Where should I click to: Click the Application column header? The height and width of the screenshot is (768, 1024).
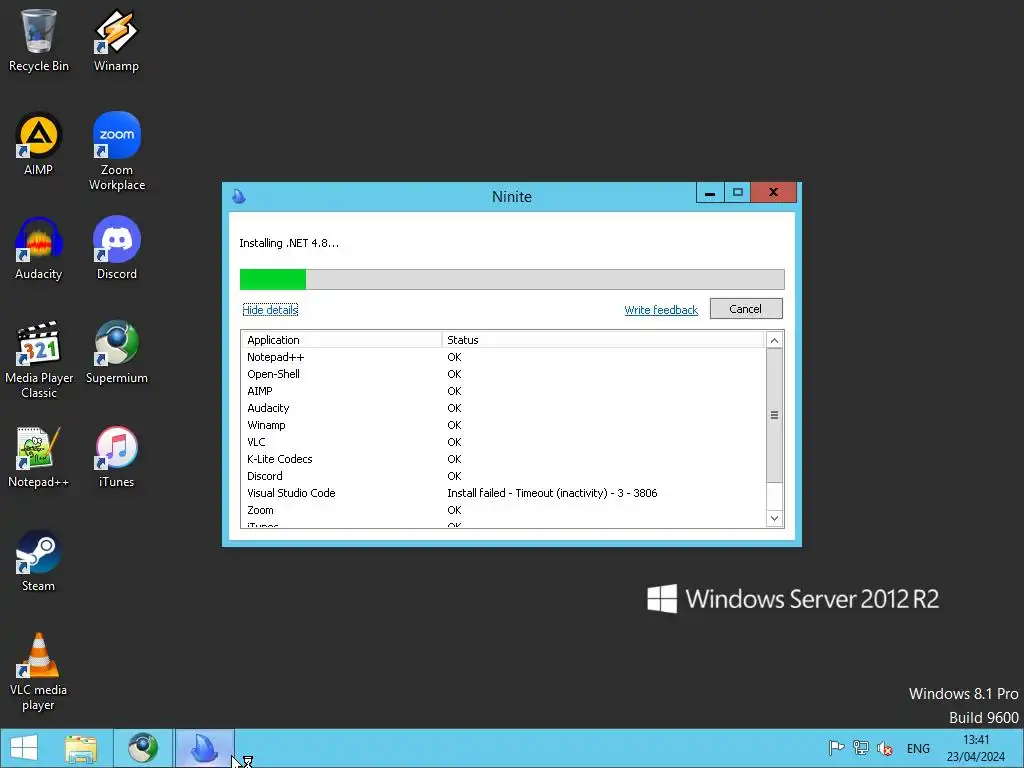point(342,340)
